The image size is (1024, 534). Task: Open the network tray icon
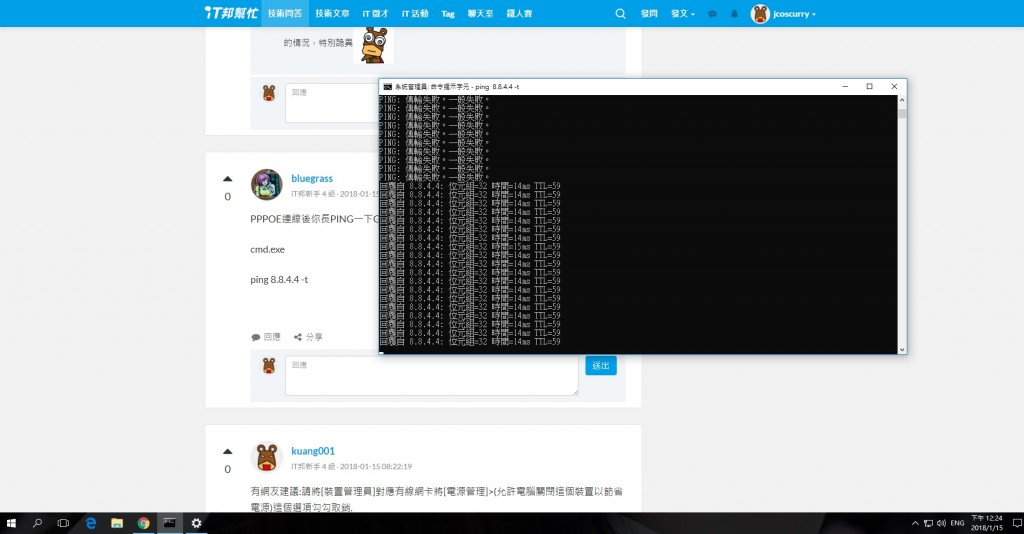point(928,523)
